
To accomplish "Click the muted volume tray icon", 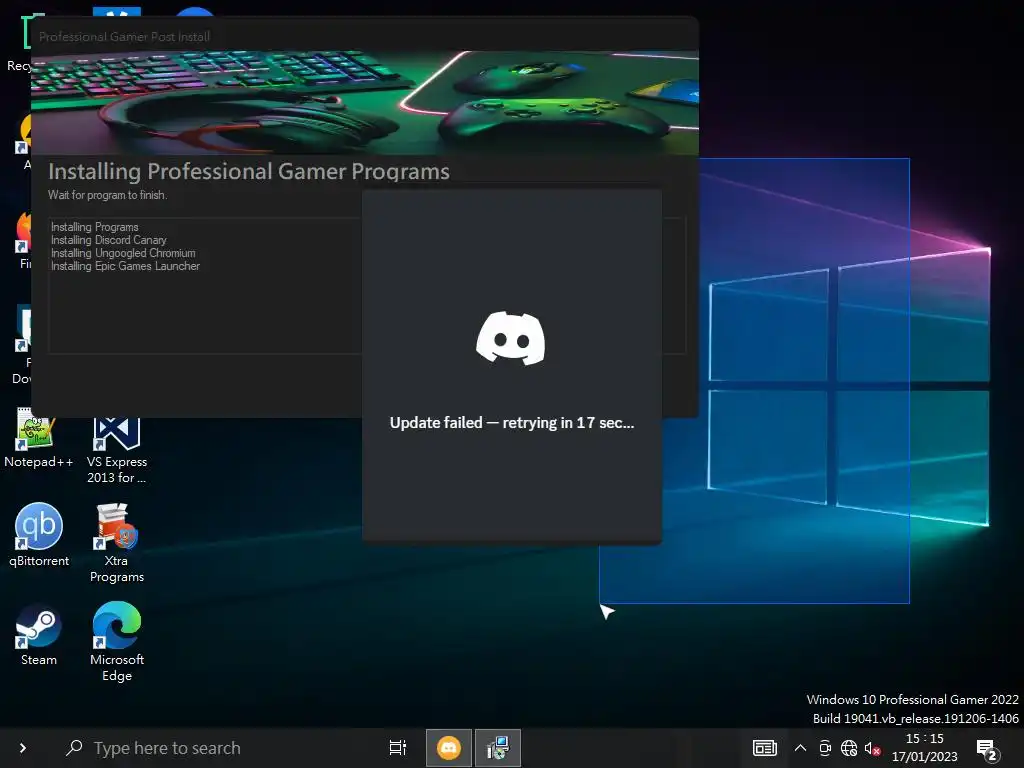I will (872, 748).
